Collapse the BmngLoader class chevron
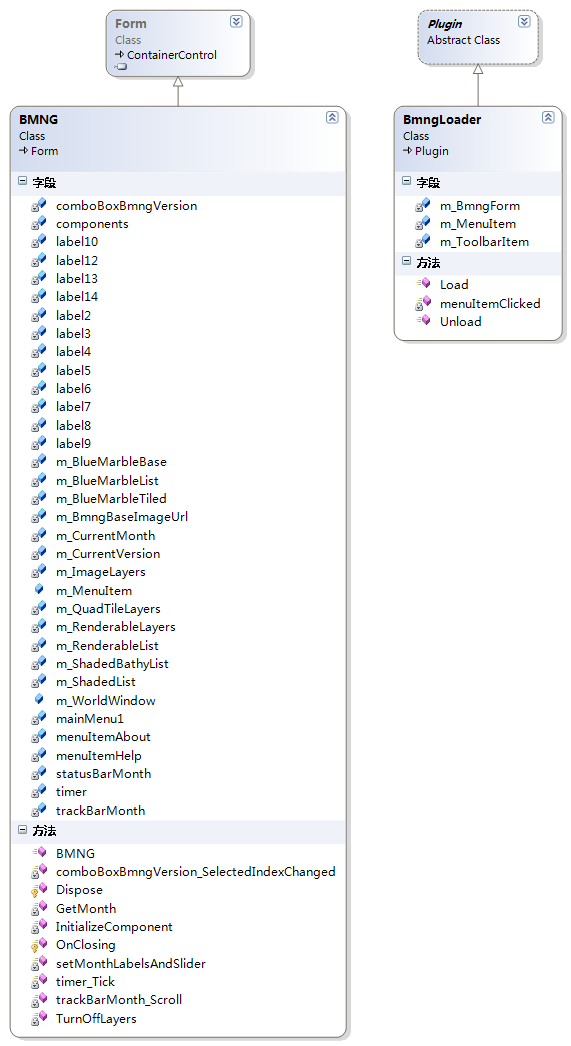This screenshot has height=1046, width=571. [x=548, y=117]
